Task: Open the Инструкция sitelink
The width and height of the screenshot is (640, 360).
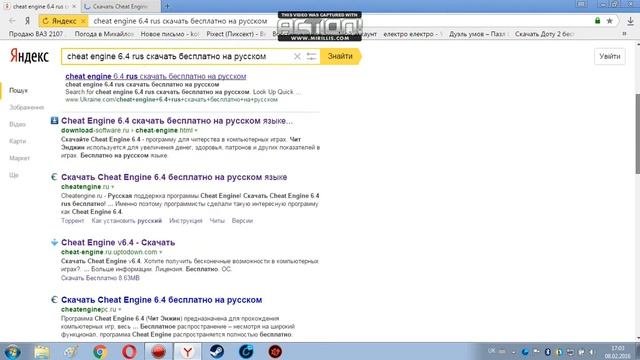Action: tap(186, 221)
